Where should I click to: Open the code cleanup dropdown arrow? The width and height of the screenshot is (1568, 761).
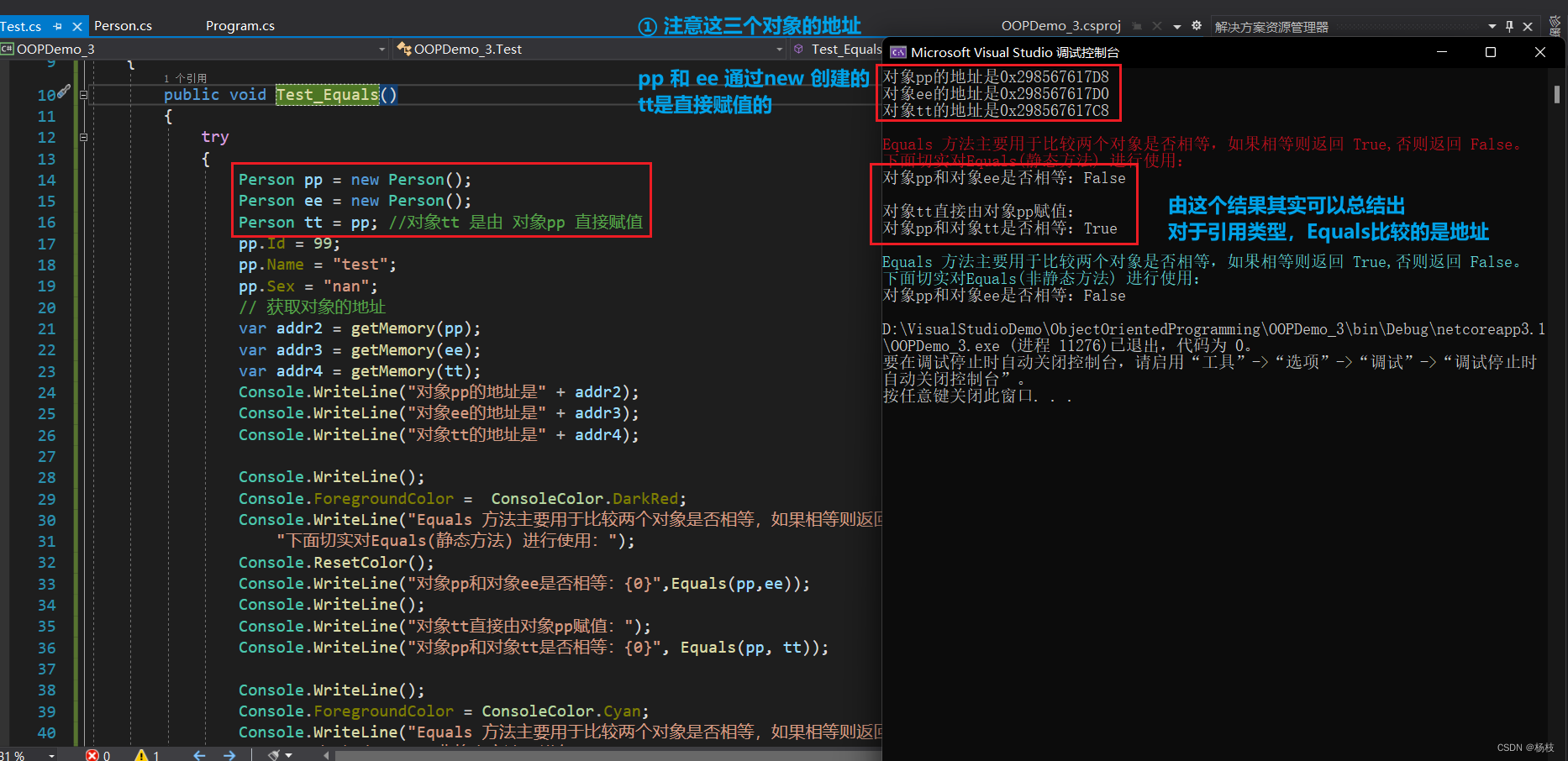click(x=289, y=755)
